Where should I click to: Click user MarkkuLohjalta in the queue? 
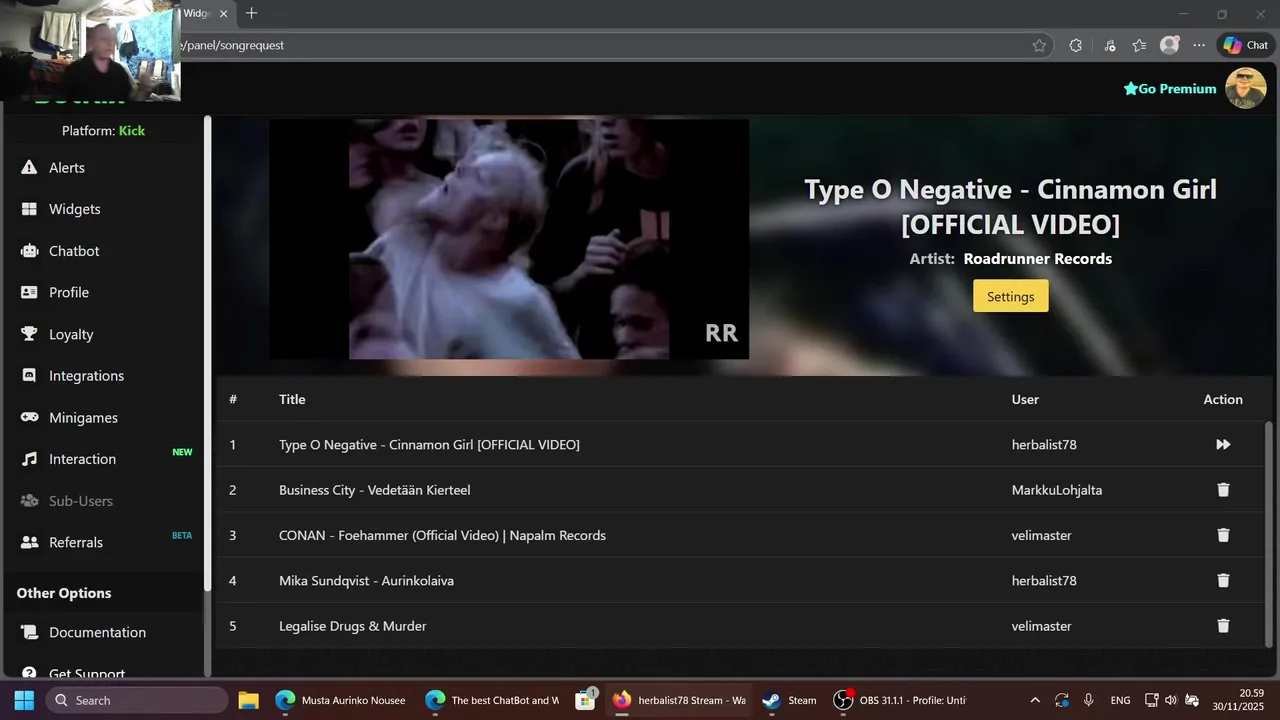pyautogui.click(x=1056, y=490)
